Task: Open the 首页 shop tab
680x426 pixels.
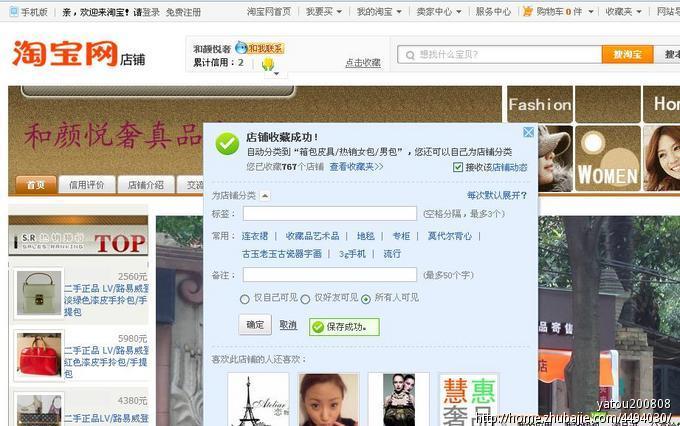Action: coord(36,185)
